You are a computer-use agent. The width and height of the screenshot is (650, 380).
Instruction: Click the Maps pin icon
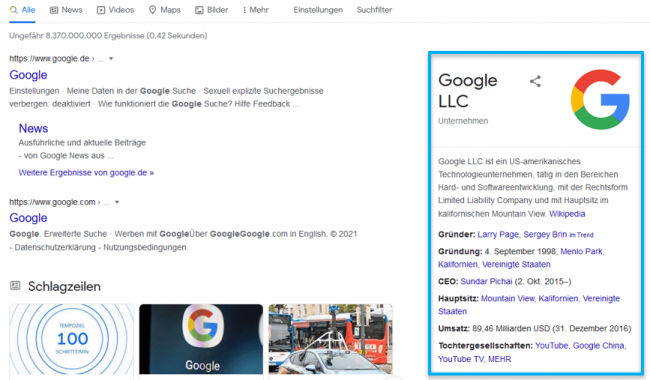point(153,10)
